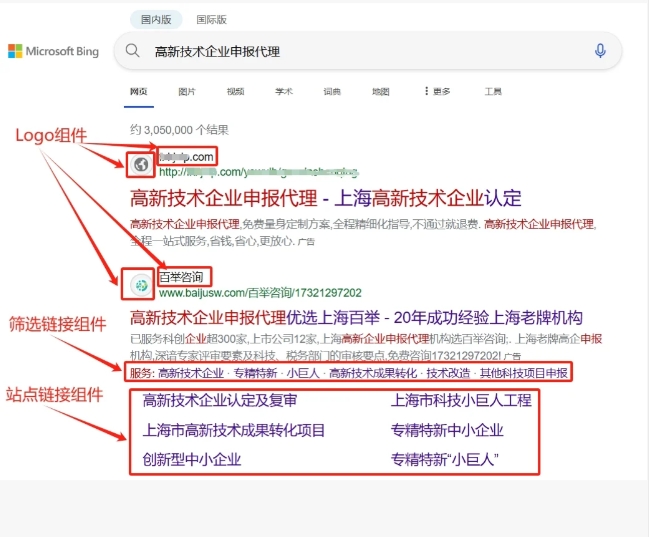Open www.baijusw.com green URL link
The image size is (650, 537).
(x=260, y=293)
